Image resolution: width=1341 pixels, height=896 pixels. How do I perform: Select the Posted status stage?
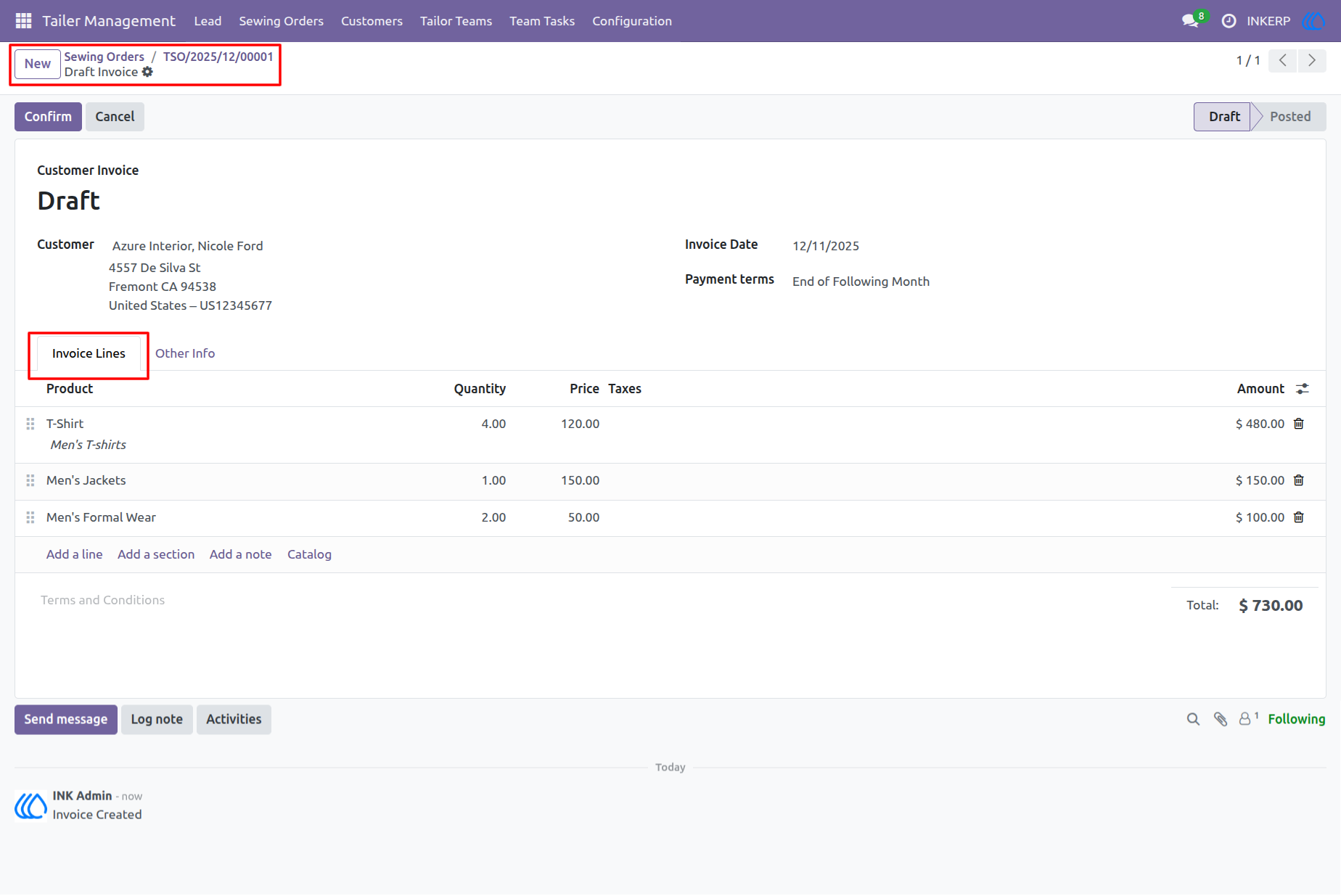click(x=1289, y=117)
